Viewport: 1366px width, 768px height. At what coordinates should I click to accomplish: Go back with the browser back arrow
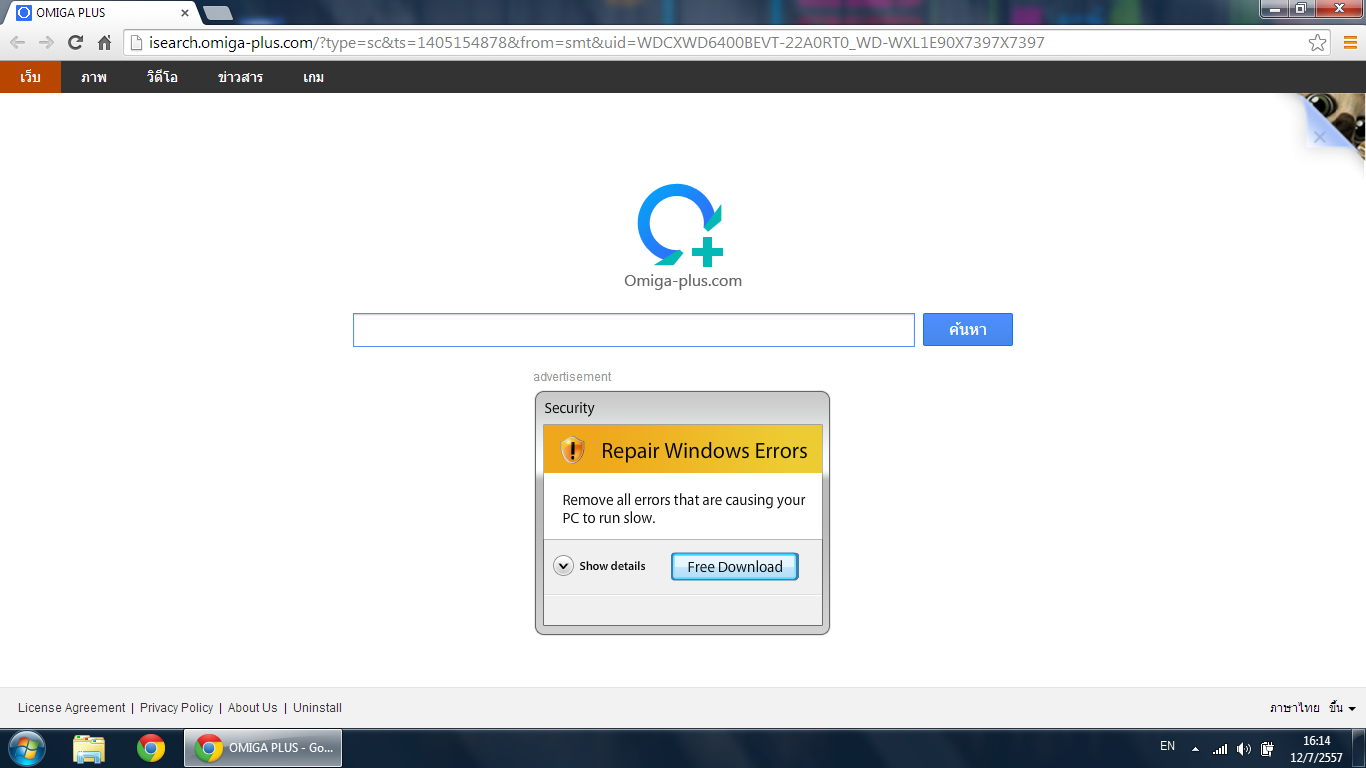click(x=17, y=43)
